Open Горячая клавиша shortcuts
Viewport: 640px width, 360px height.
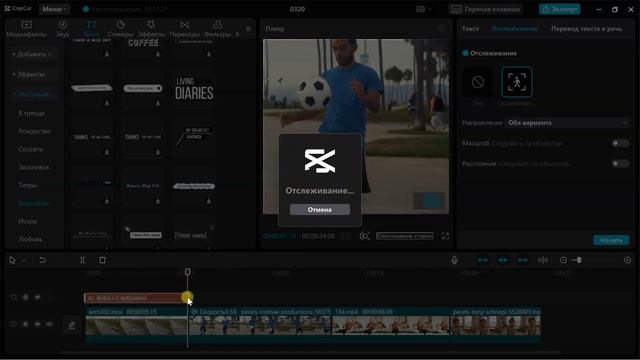[x=486, y=9]
